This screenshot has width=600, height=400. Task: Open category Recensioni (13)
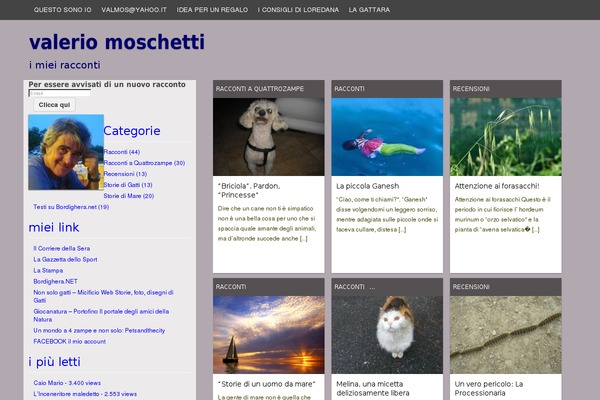[x=125, y=174]
